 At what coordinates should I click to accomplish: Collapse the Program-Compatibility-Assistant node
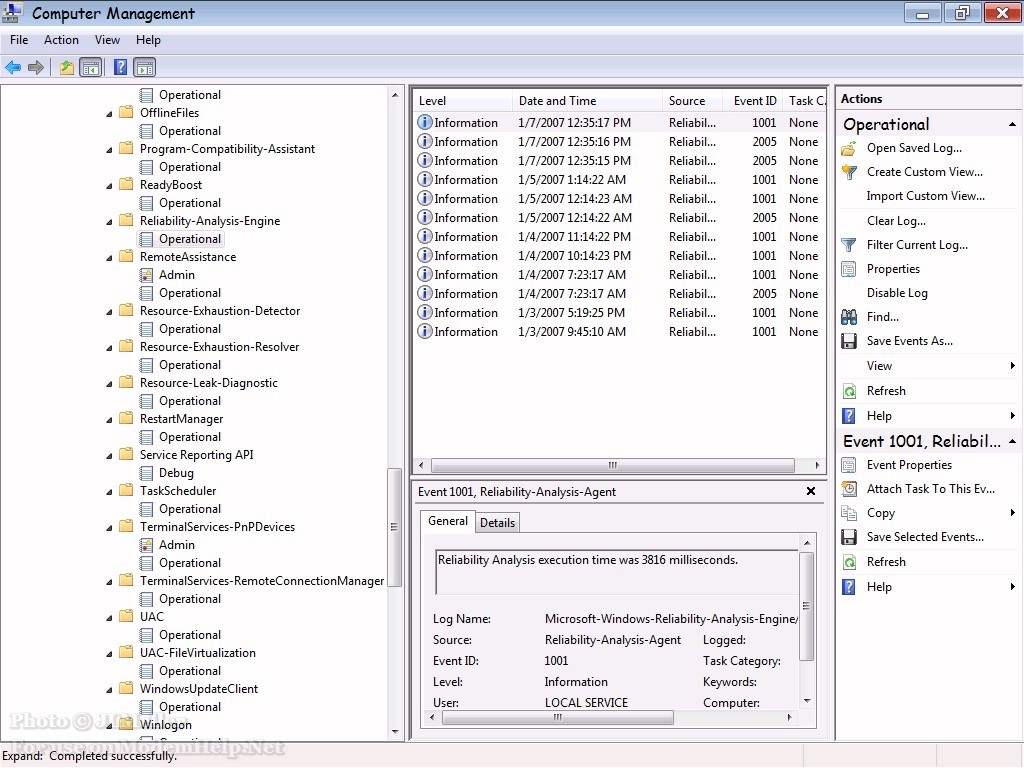109,150
